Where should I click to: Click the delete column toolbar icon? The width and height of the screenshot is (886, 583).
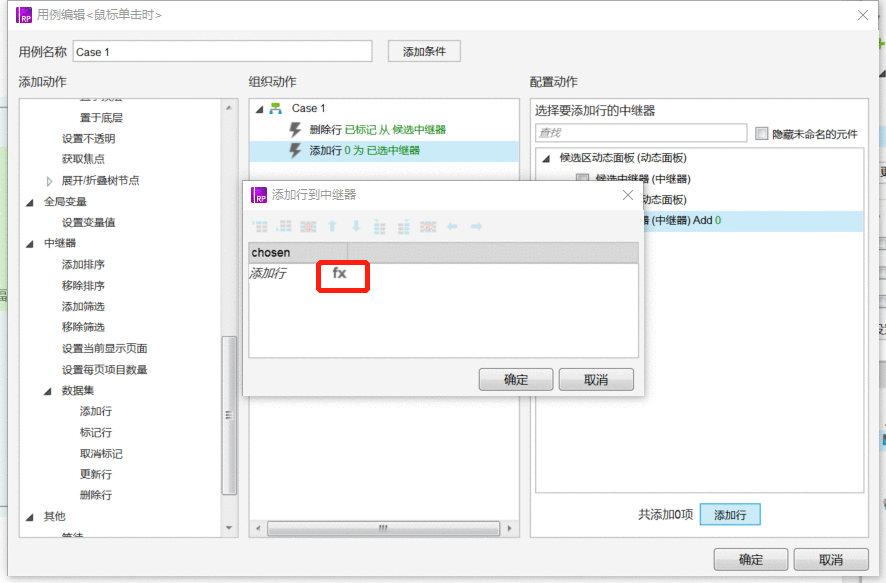pos(428,227)
